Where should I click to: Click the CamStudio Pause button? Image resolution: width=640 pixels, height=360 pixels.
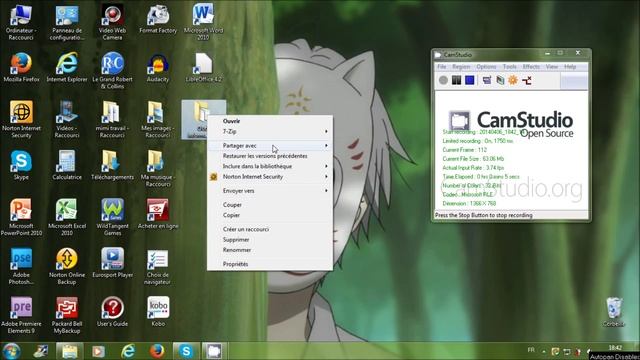456,80
